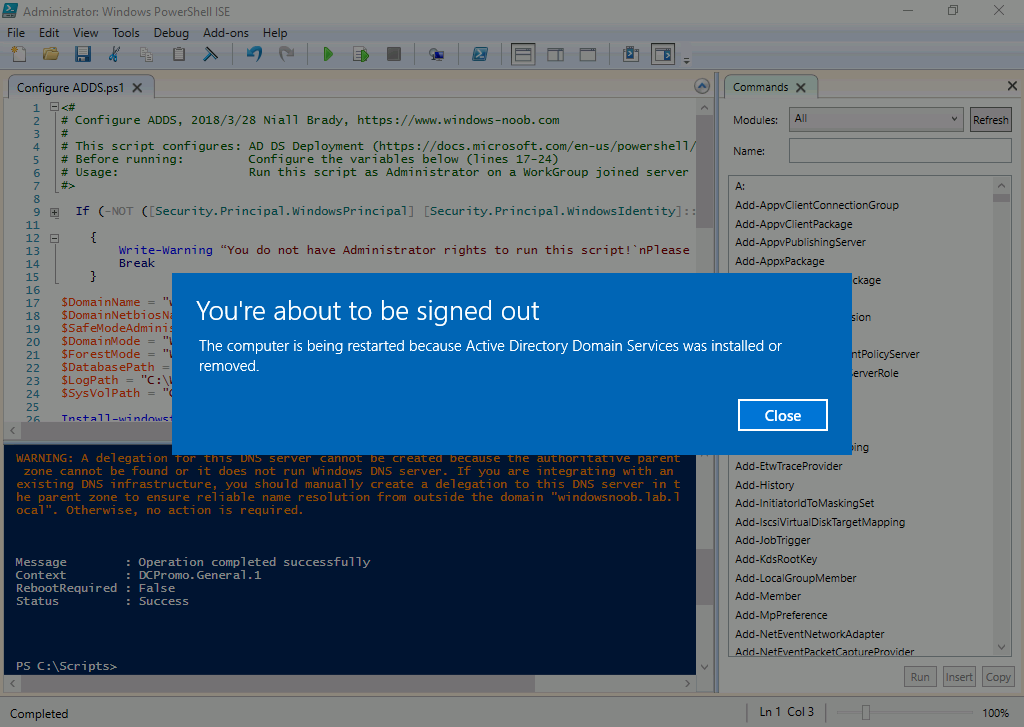This screenshot has width=1024, height=727.
Task: Close the Commands add-on panel
Action: (1012, 86)
